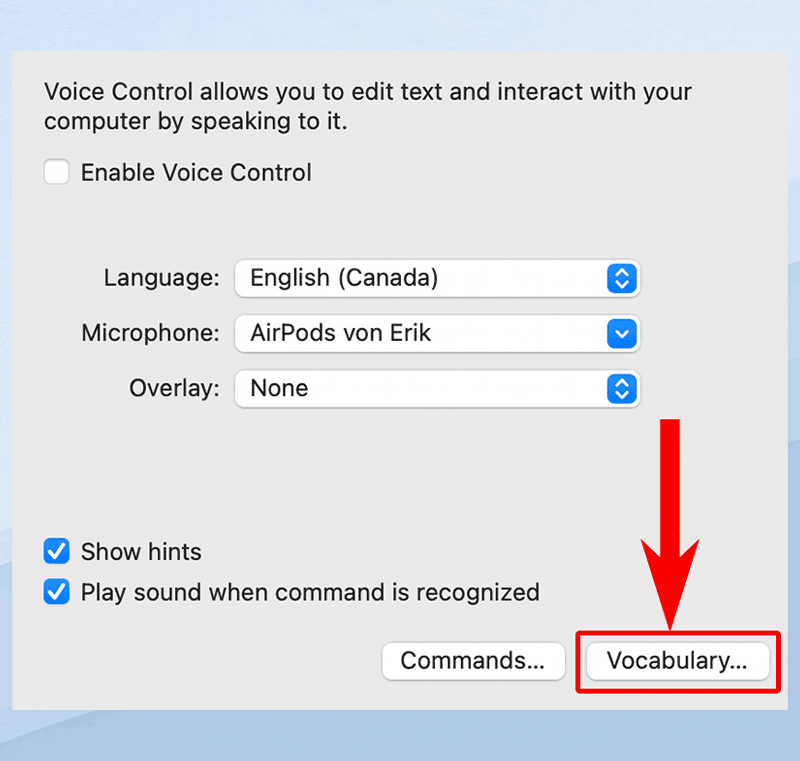800x761 pixels.
Task: Click the "Language:" field label
Action: click(x=161, y=278)
